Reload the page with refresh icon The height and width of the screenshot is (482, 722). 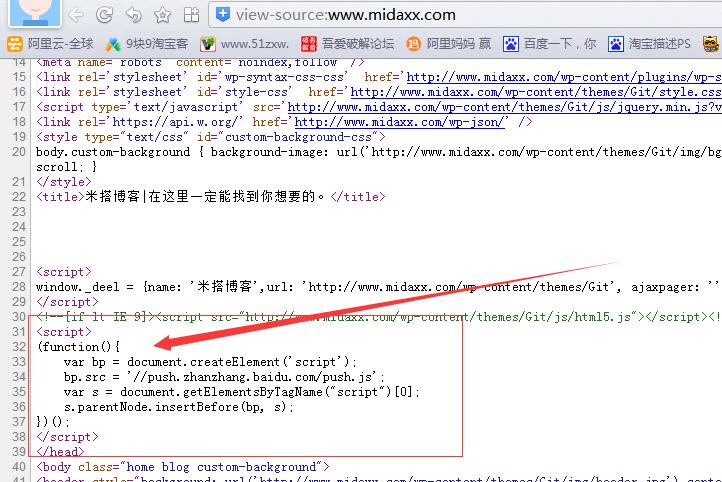[x=105, y=15]
